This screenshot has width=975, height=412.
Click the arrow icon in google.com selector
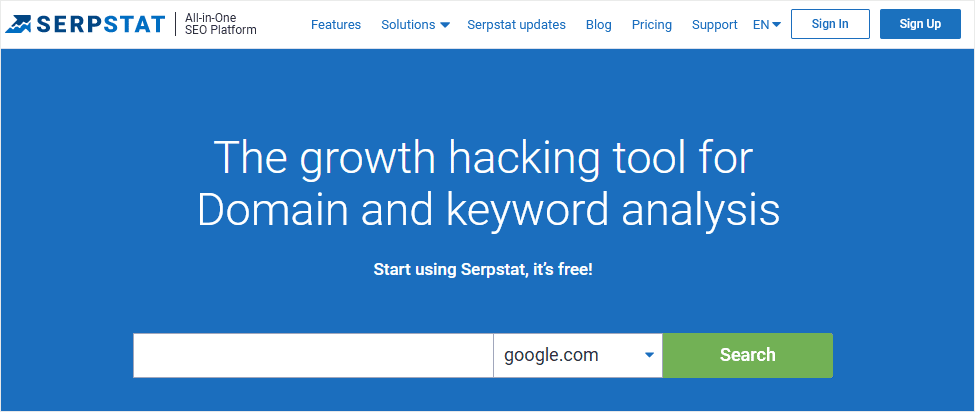(649, 355)
